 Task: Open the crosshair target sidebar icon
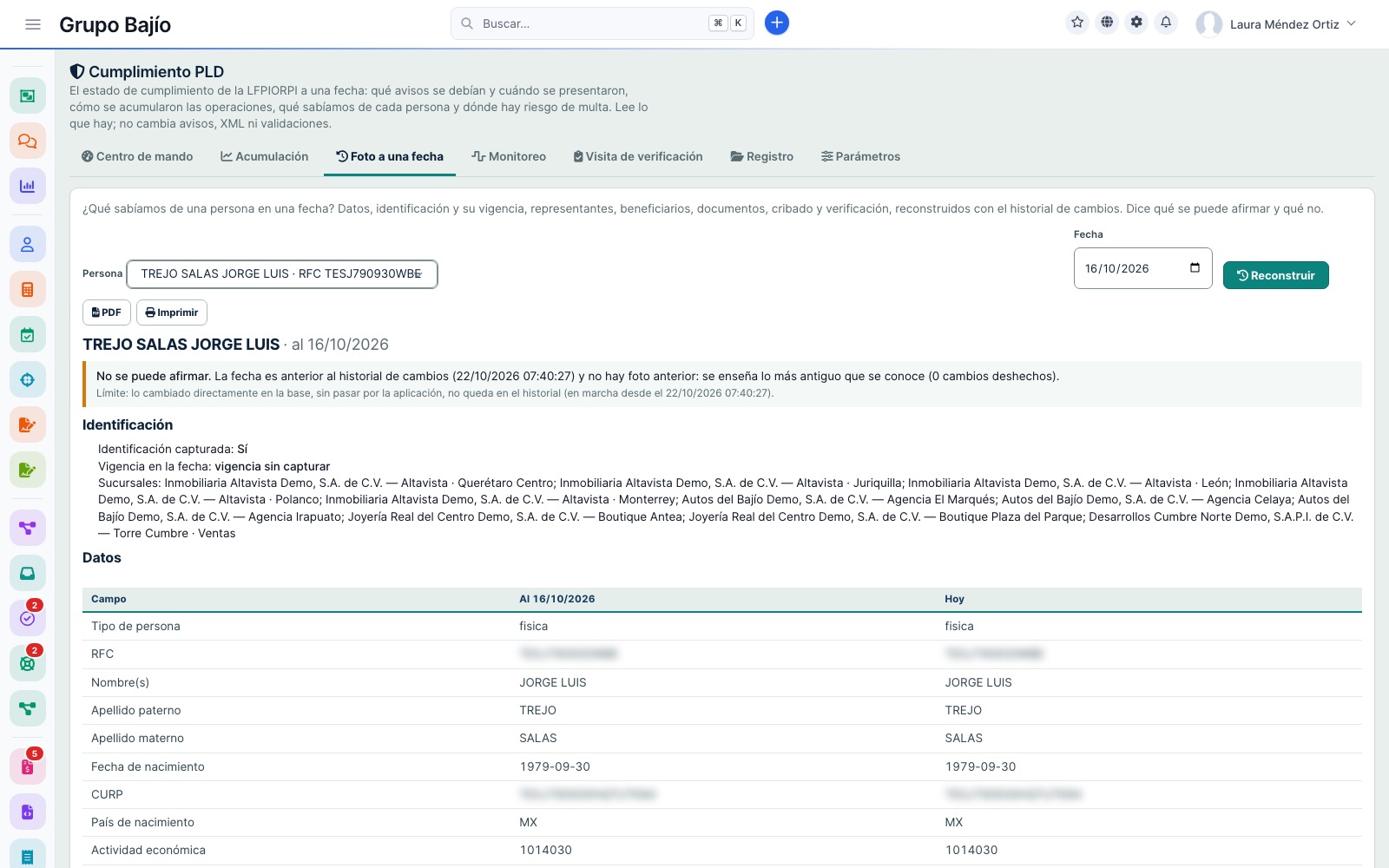click(x=28, y=380)
